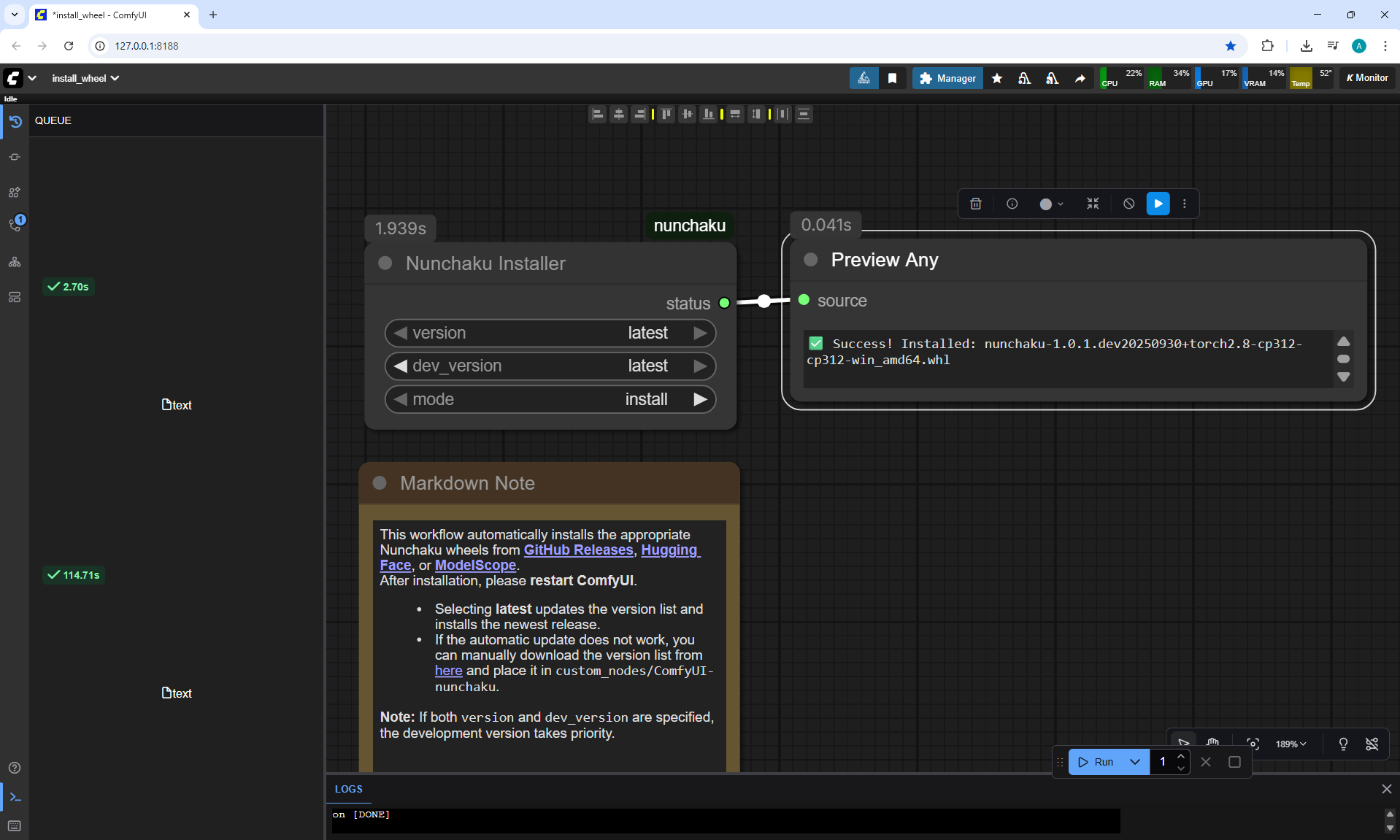Toggle link visibility

(x=1372, y=744)
